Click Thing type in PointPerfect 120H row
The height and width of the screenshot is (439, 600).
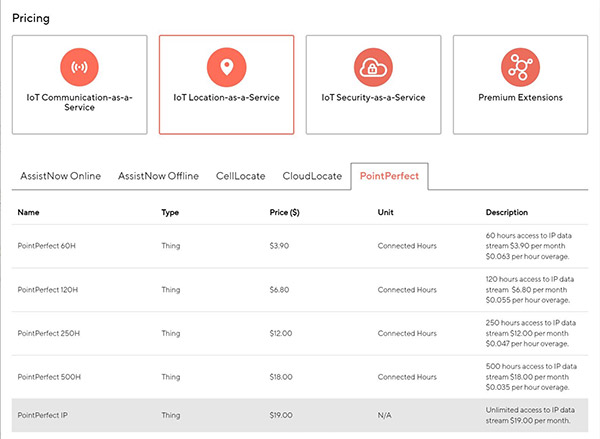coord(171,290)
